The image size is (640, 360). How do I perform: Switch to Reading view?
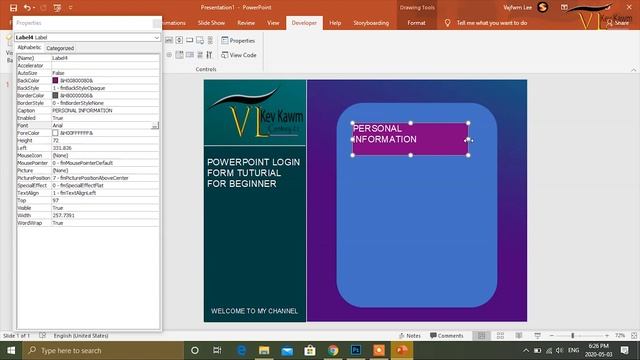pos(519,336)
